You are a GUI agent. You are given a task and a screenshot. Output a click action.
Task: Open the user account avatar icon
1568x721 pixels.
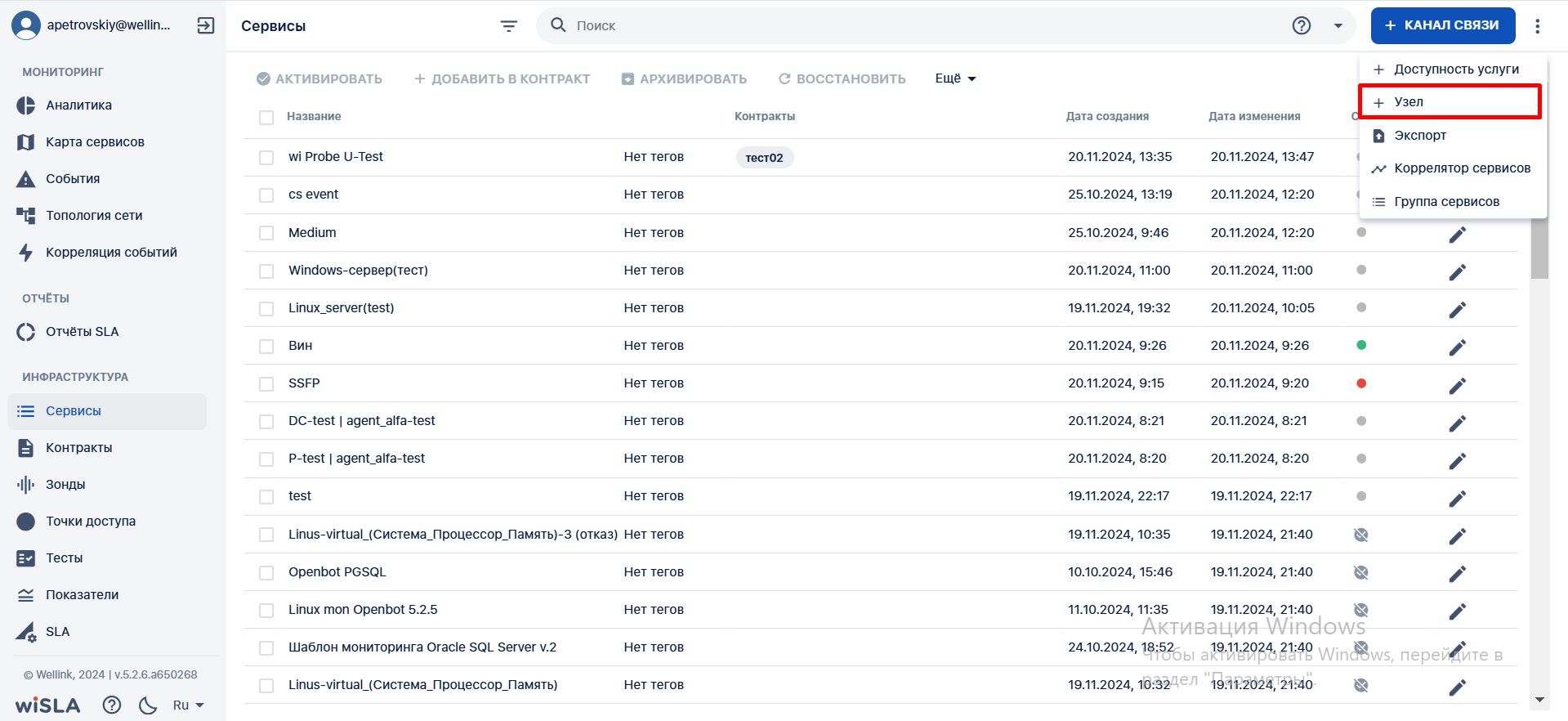pos(26,25)
